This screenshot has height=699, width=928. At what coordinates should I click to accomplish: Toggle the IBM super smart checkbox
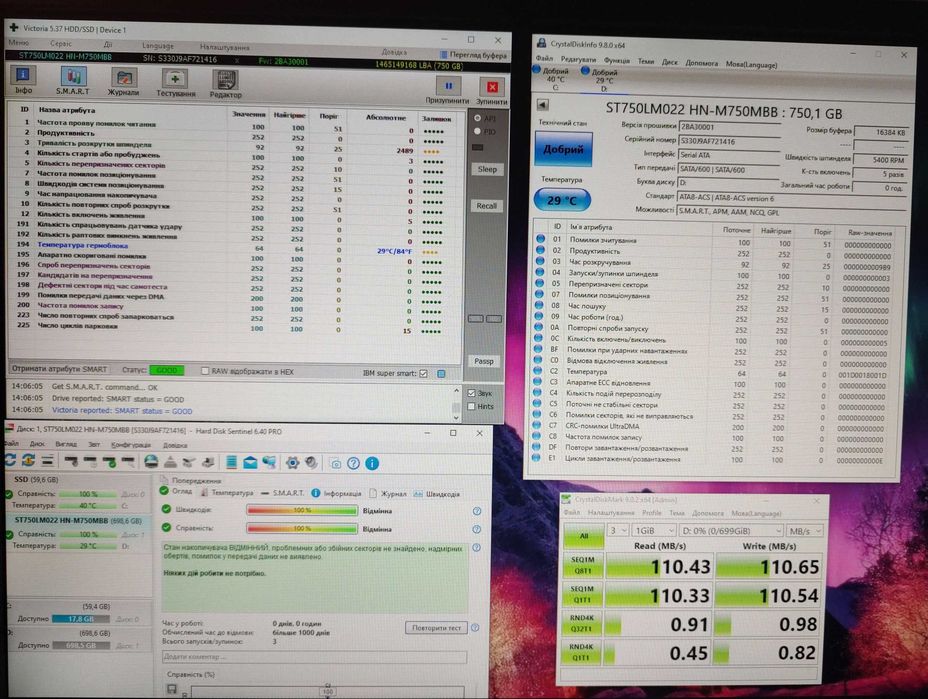pos(424,373)
